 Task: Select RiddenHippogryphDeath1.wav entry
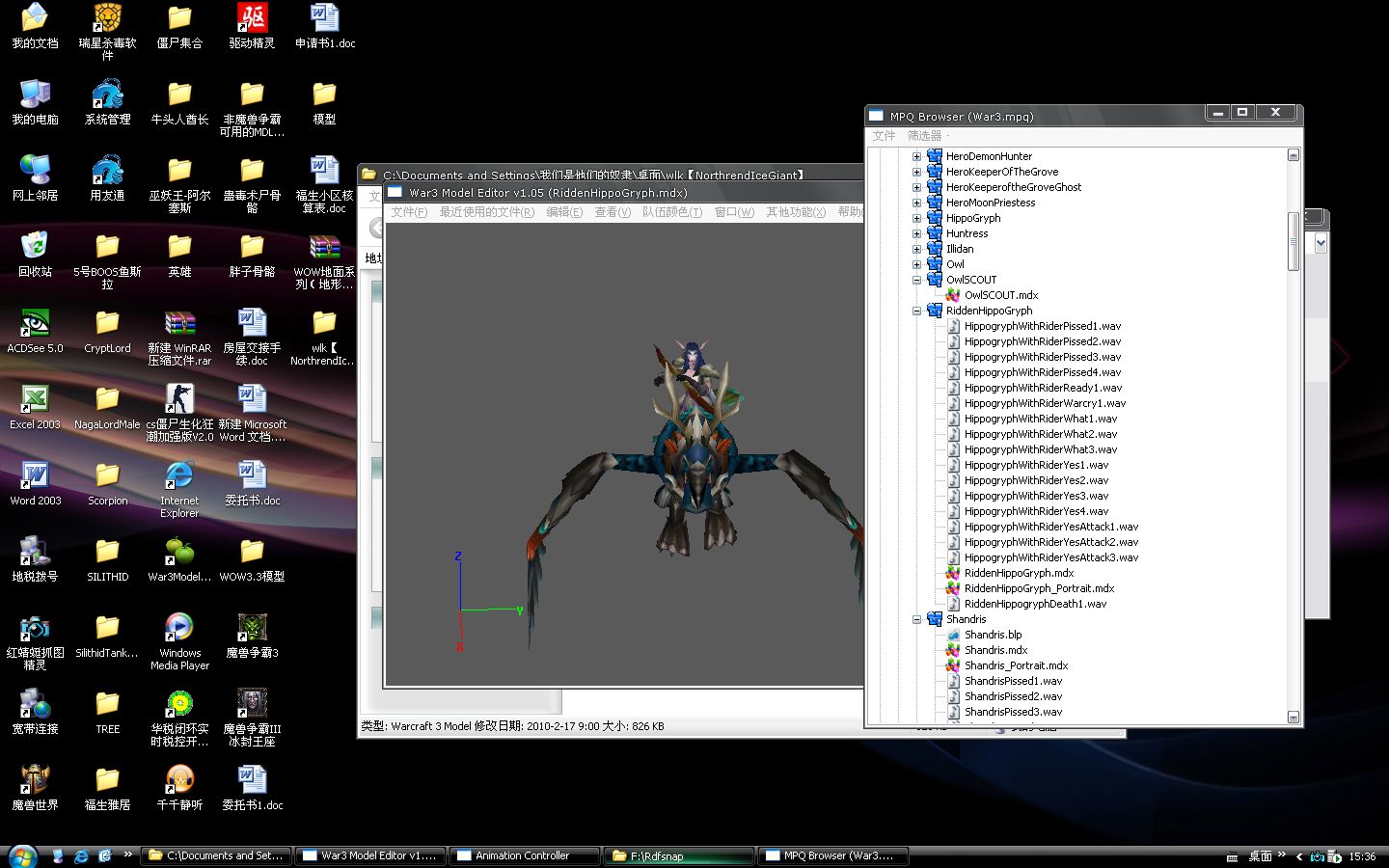click(x=1035, y=604)
